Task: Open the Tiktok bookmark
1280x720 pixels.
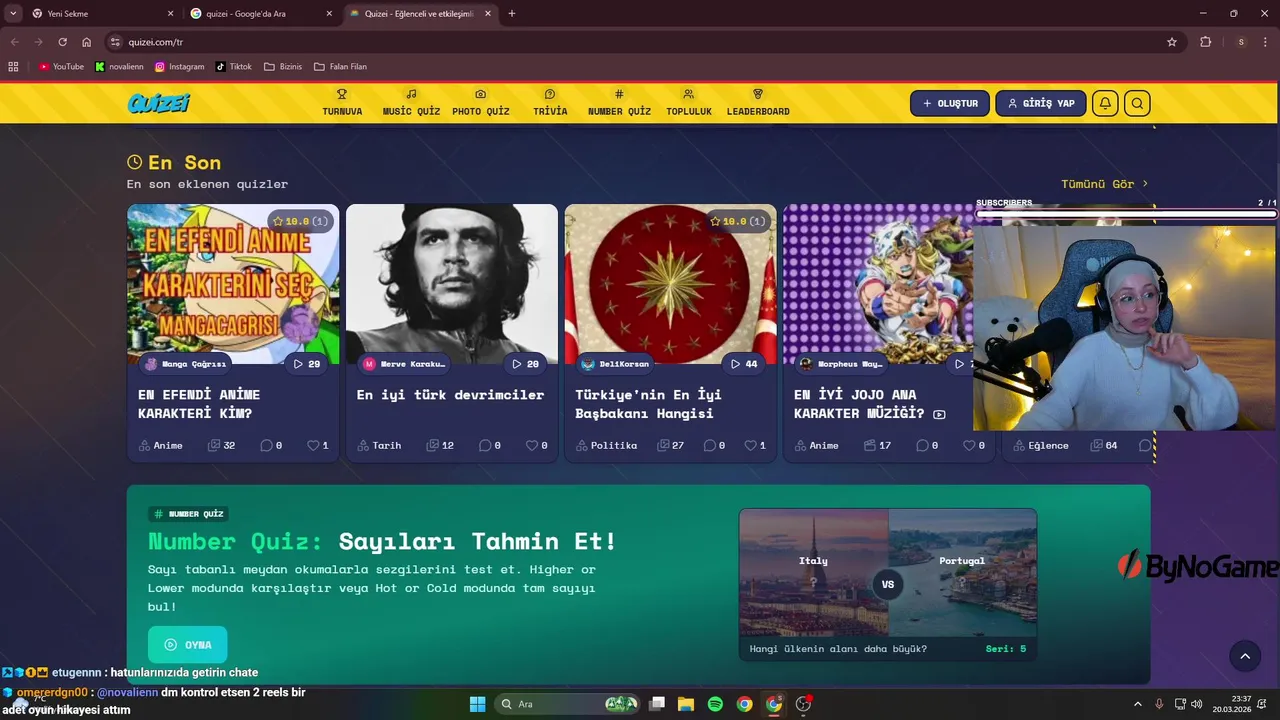Action: pyautogui.click(x=234, y=67)
